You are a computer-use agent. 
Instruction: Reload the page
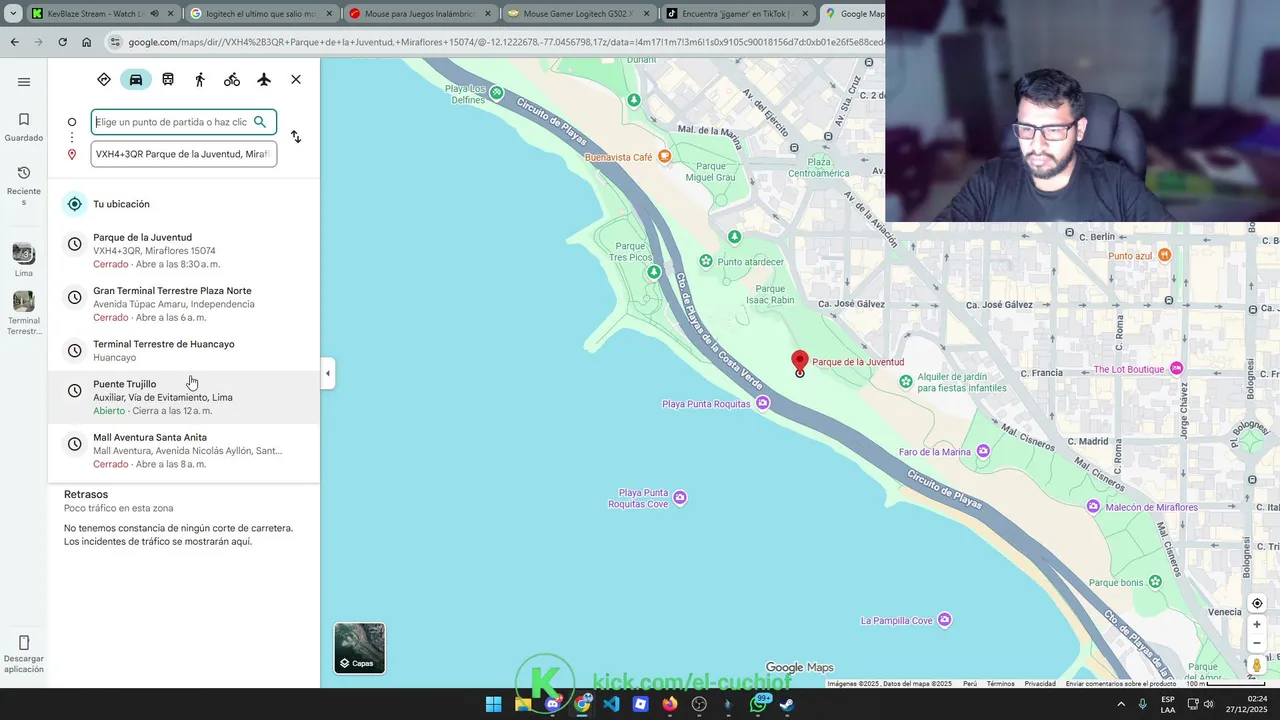62,42
